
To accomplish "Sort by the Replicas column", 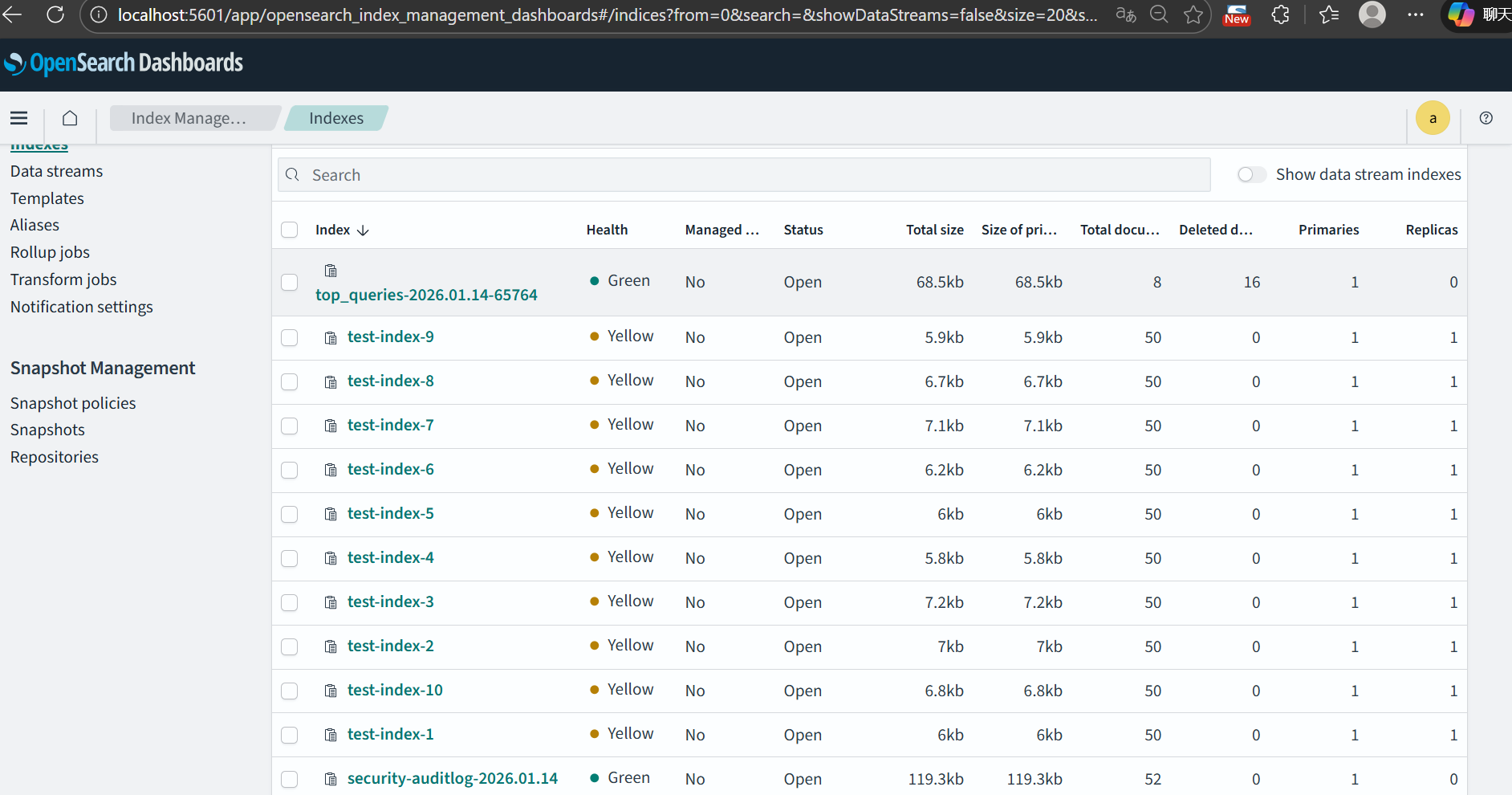I will tap(1432, 230).
